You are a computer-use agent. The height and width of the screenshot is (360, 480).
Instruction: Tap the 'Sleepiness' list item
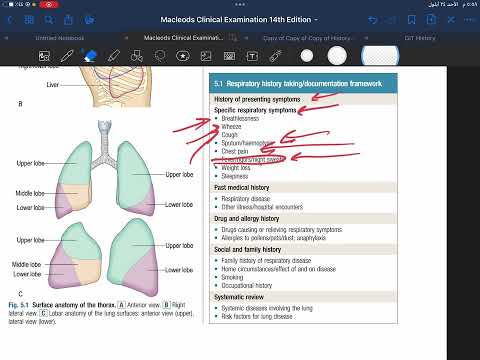(235, 176)
